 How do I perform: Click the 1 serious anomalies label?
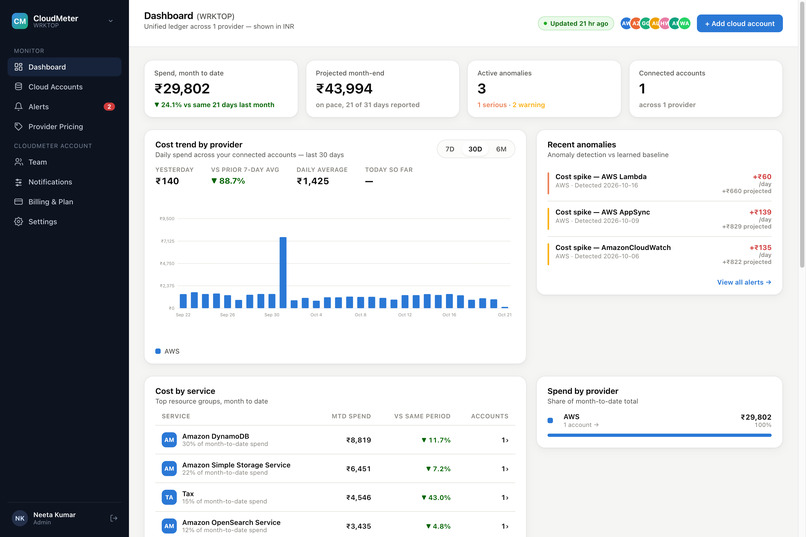click(x=492, y=105)
